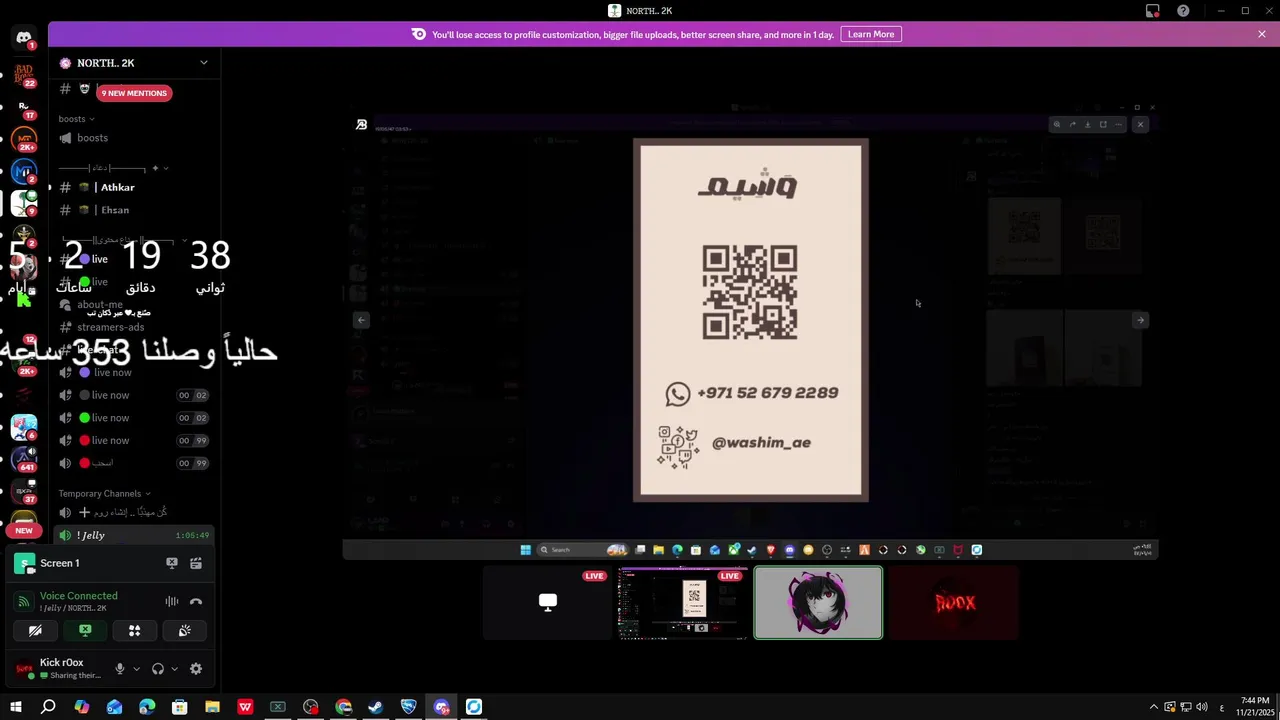Open the Bad Boys server with 22 badge

coord(24,74)
